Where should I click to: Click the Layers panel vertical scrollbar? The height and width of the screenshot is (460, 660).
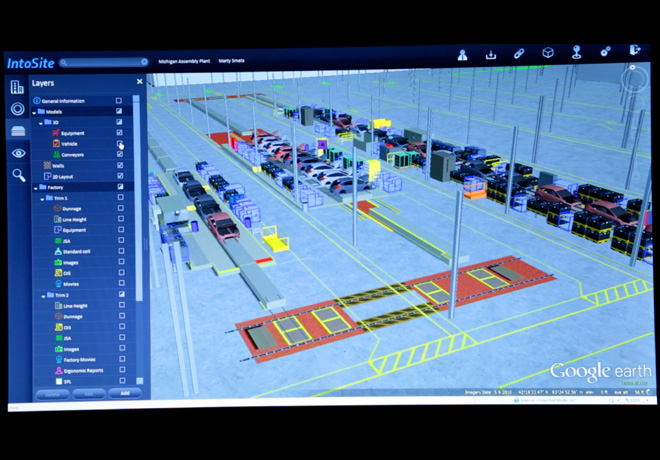(x=137, y=198)
